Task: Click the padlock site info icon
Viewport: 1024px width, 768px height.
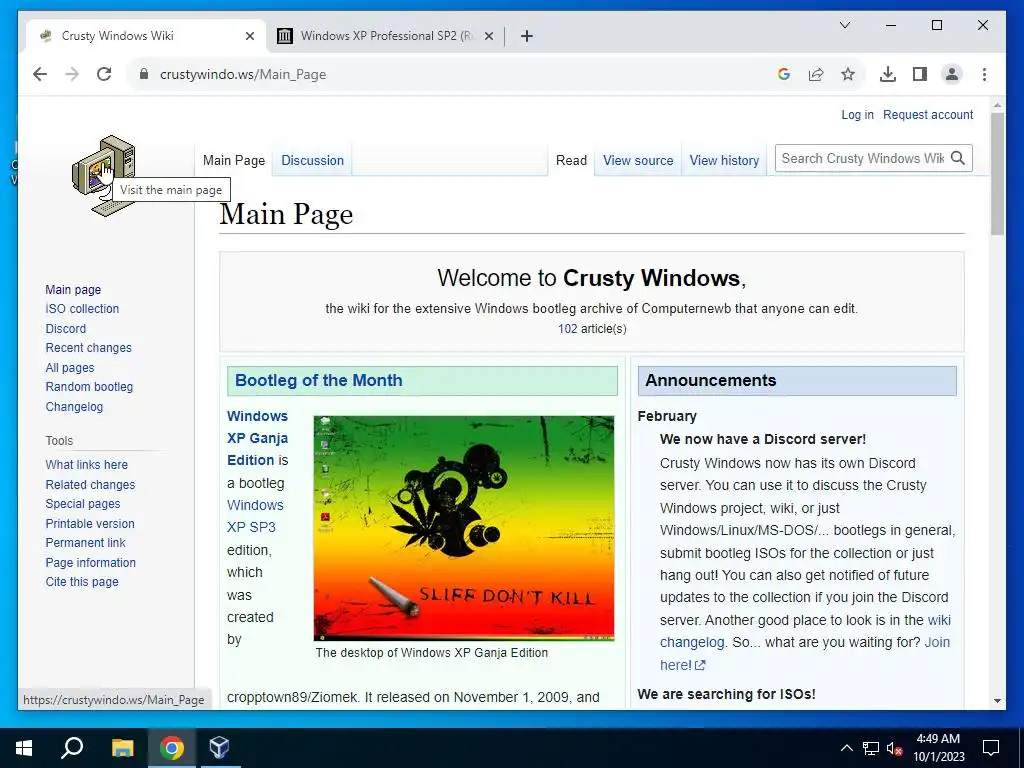Action: click(x=144, y=74)
